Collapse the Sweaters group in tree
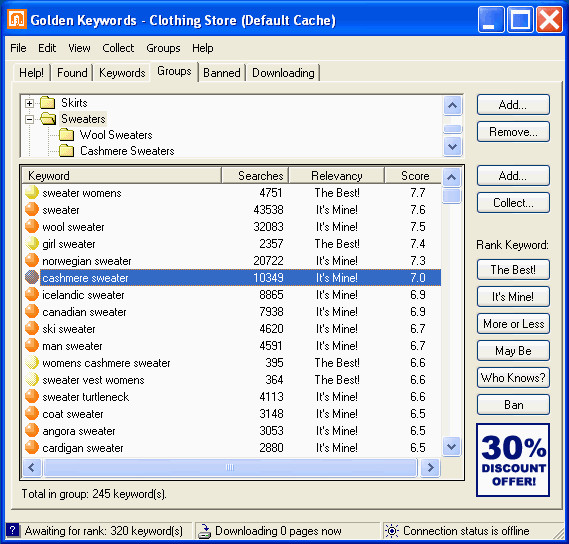569x544 pixels. 30,119
